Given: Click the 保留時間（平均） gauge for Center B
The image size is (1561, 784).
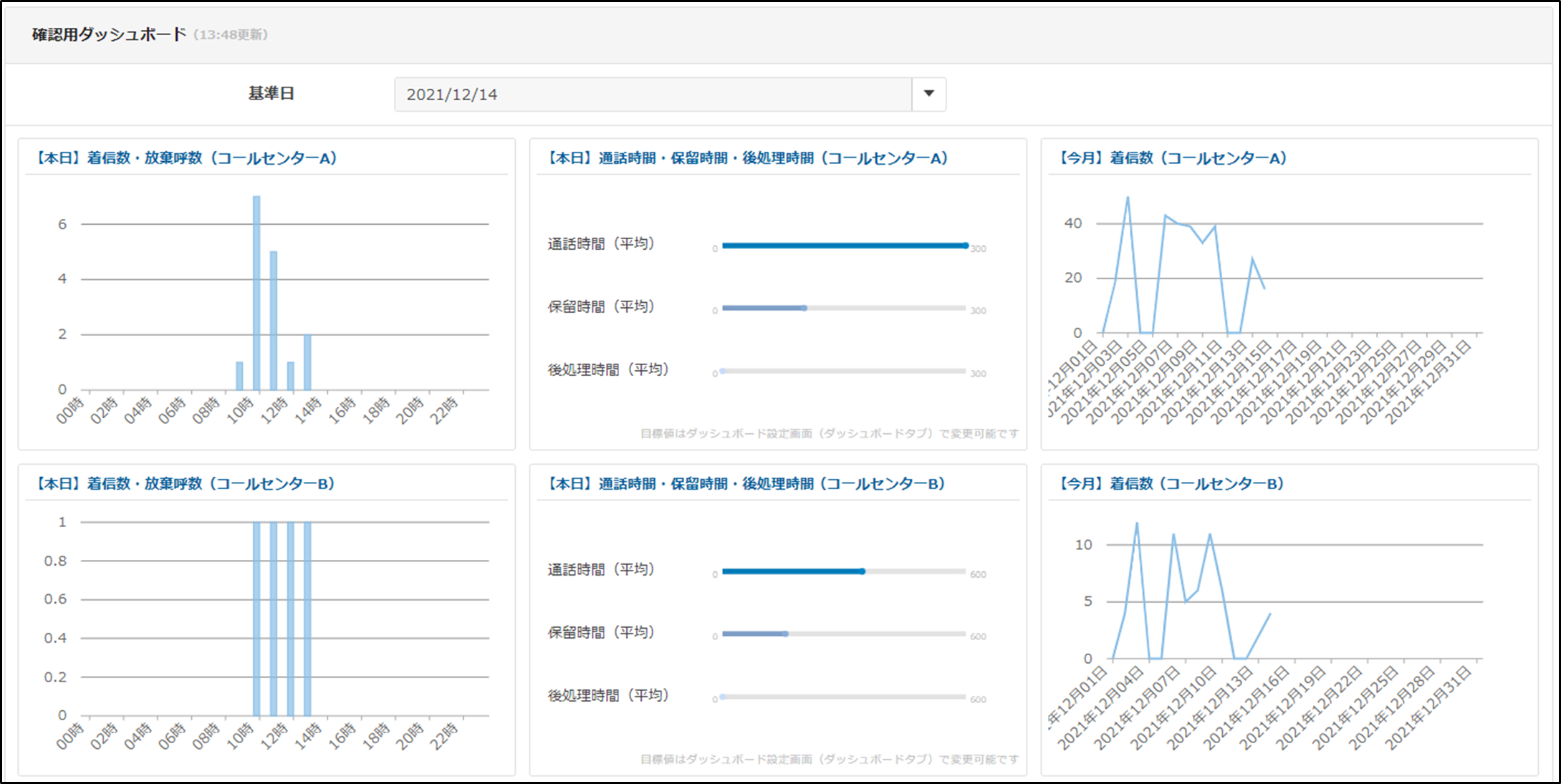Looking at the screenshot, I should click(x=844, y=634).
